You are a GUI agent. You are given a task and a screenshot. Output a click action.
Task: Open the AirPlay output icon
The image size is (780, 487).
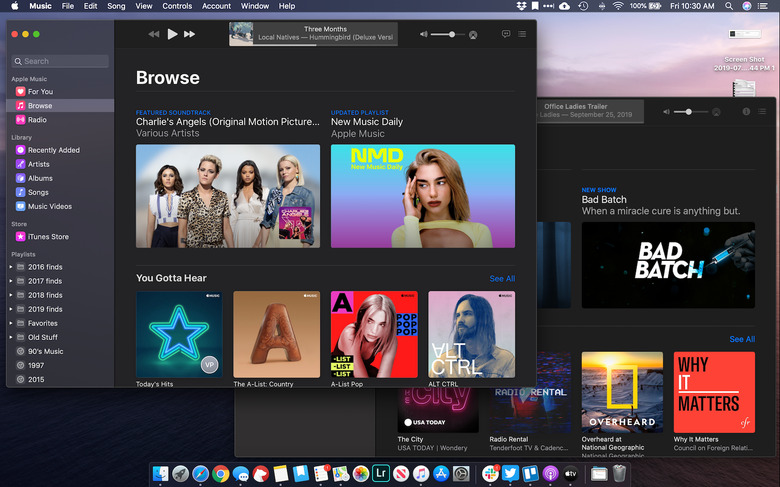pos(473,34)
